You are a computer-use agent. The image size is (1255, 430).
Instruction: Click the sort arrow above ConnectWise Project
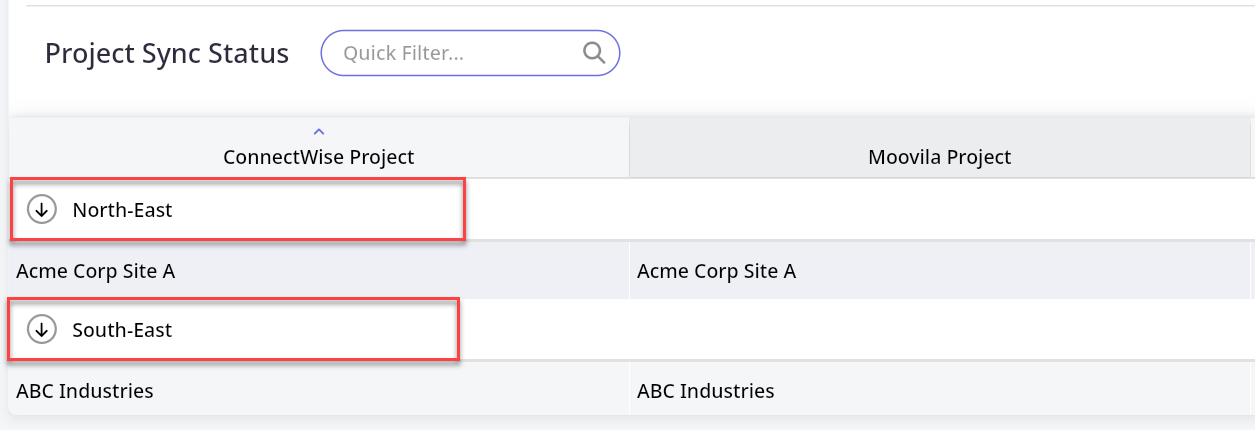319,131
